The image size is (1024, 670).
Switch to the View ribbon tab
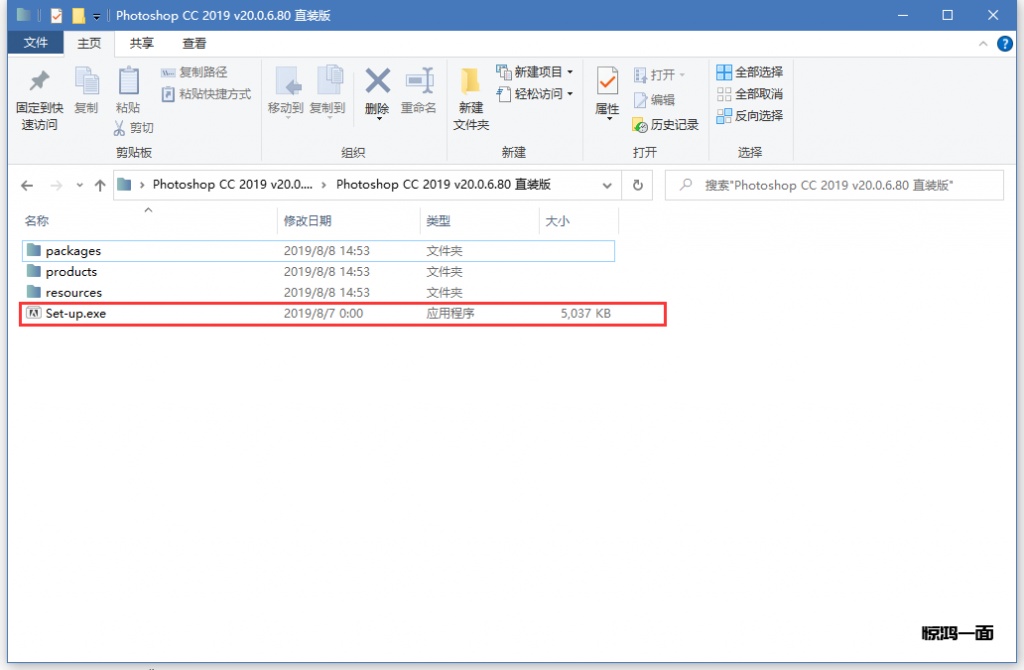click(x=194, y=43)
